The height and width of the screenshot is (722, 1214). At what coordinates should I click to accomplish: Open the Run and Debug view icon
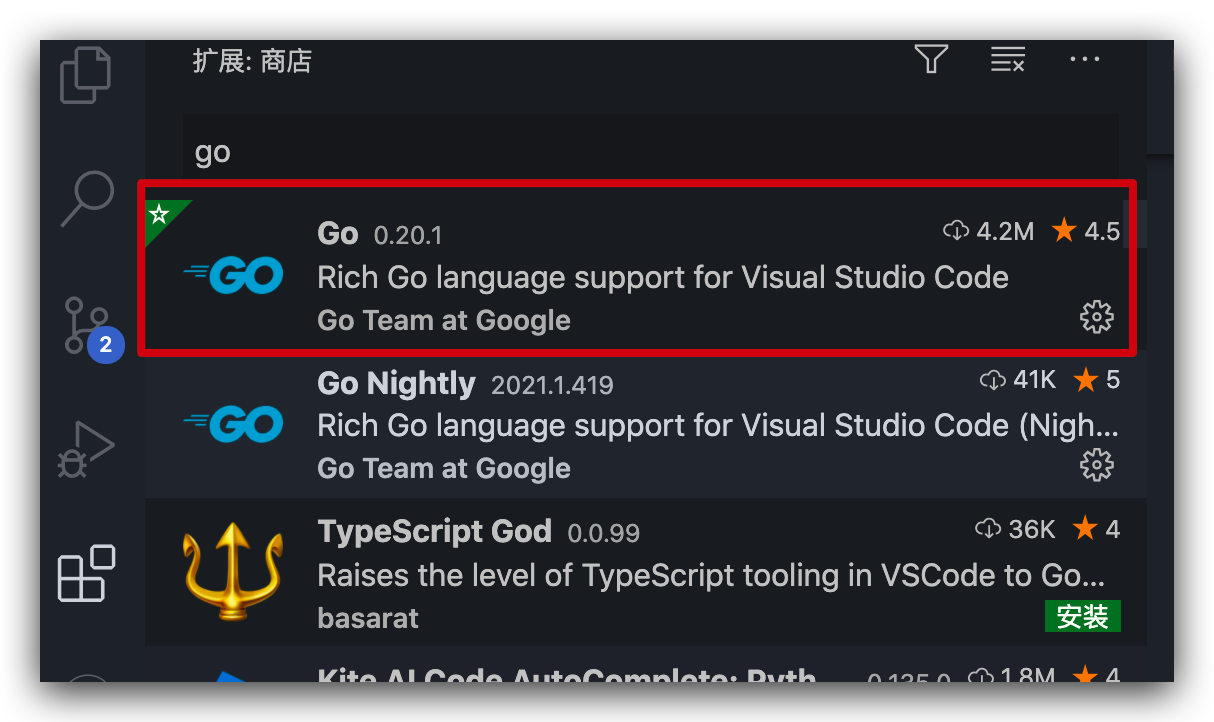point(88,449)
